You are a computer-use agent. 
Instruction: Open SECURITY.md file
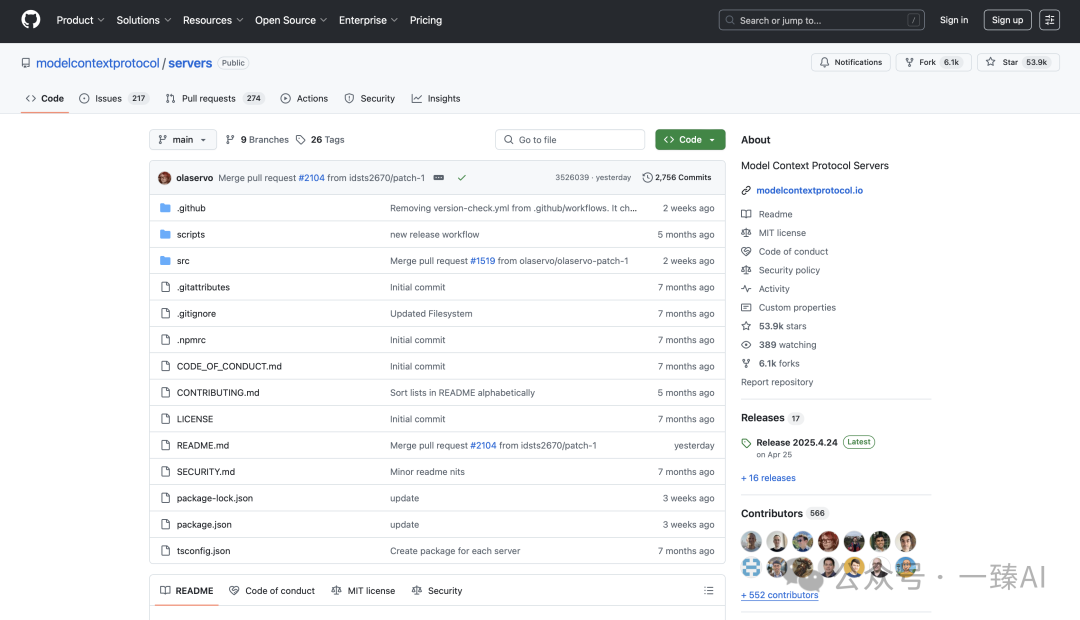(x=205, y=472)
